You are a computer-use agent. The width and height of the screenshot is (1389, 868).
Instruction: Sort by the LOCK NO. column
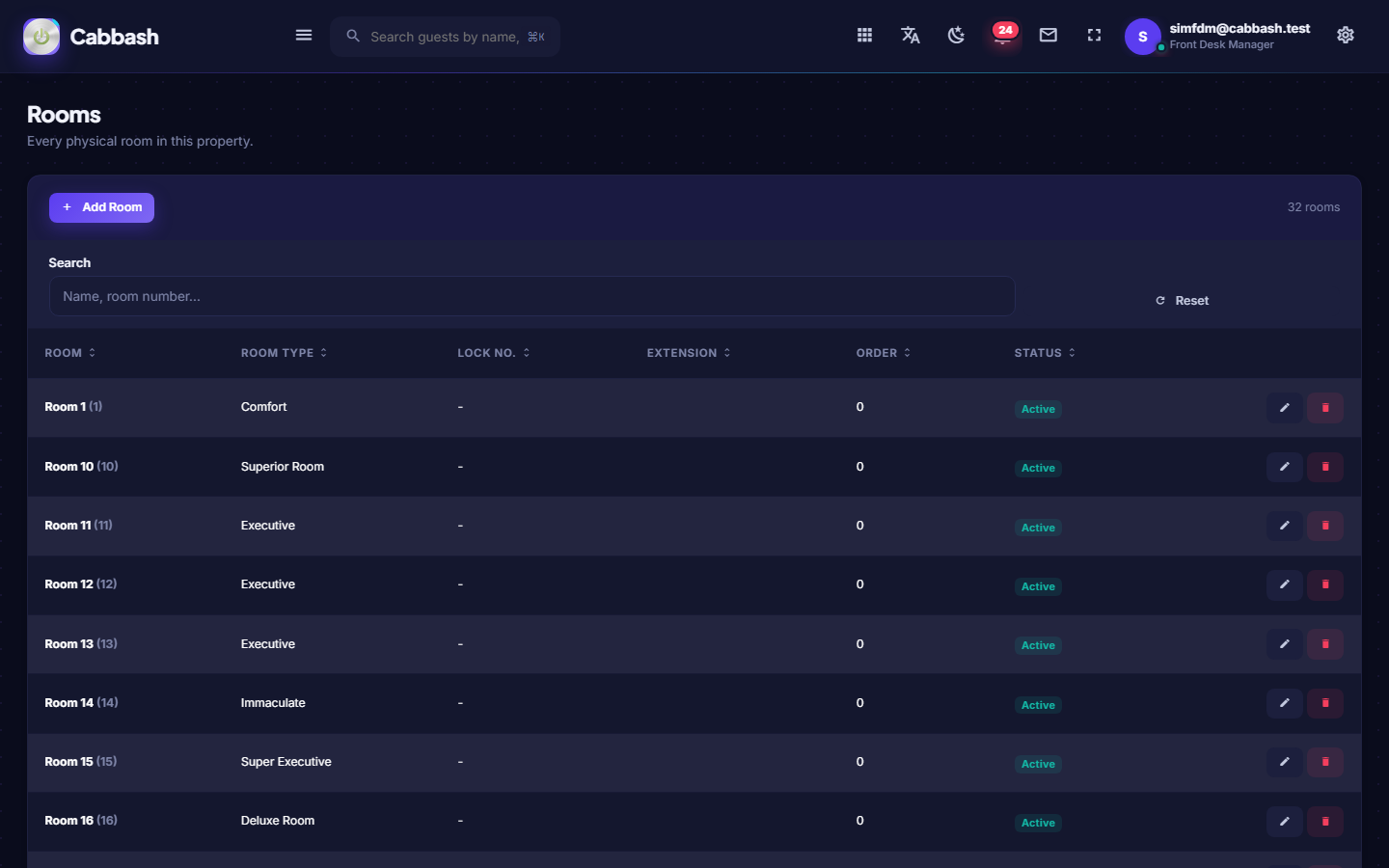coord(494,353)
